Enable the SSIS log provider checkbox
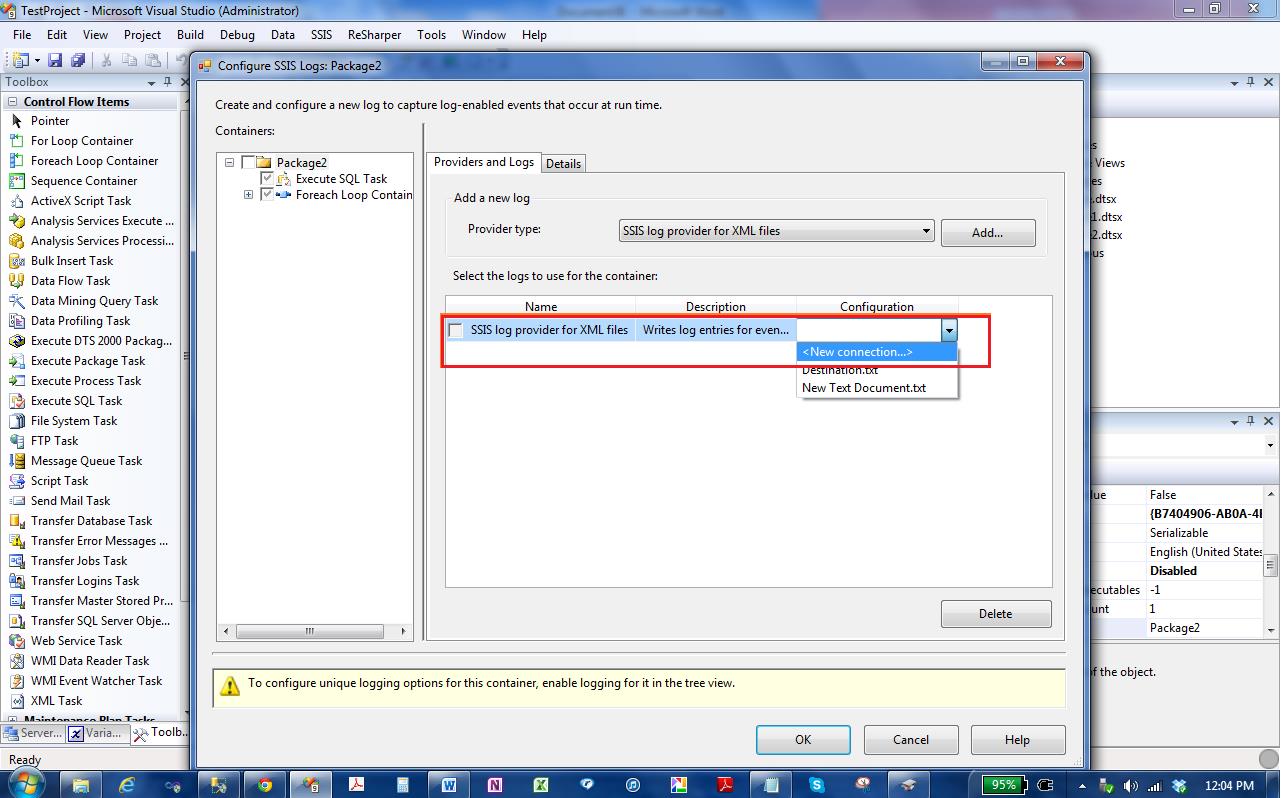 [x=456, y=330]
